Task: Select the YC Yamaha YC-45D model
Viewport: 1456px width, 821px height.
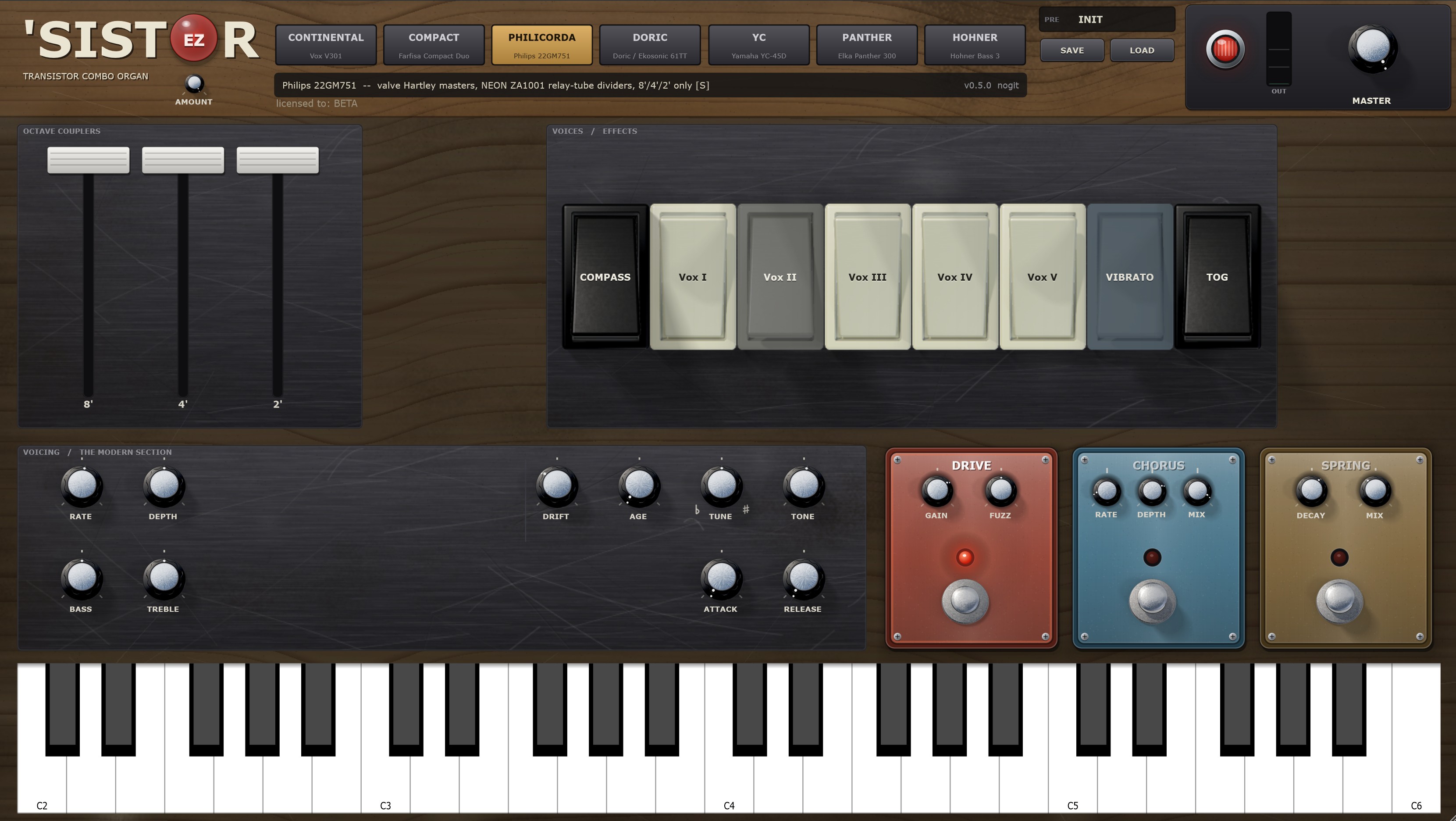Action: click(x=759, y=45)
